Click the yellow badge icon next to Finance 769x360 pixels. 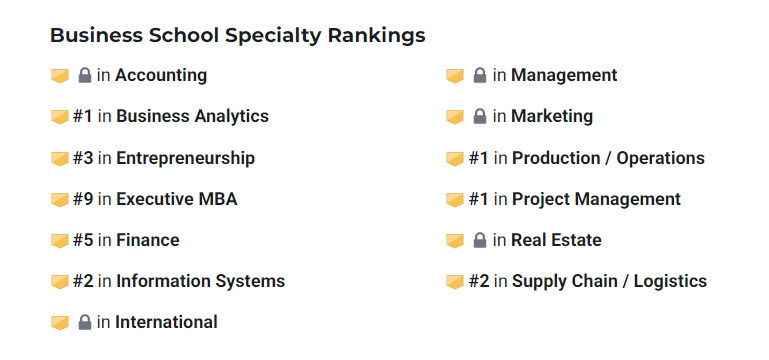coord(60,241)
